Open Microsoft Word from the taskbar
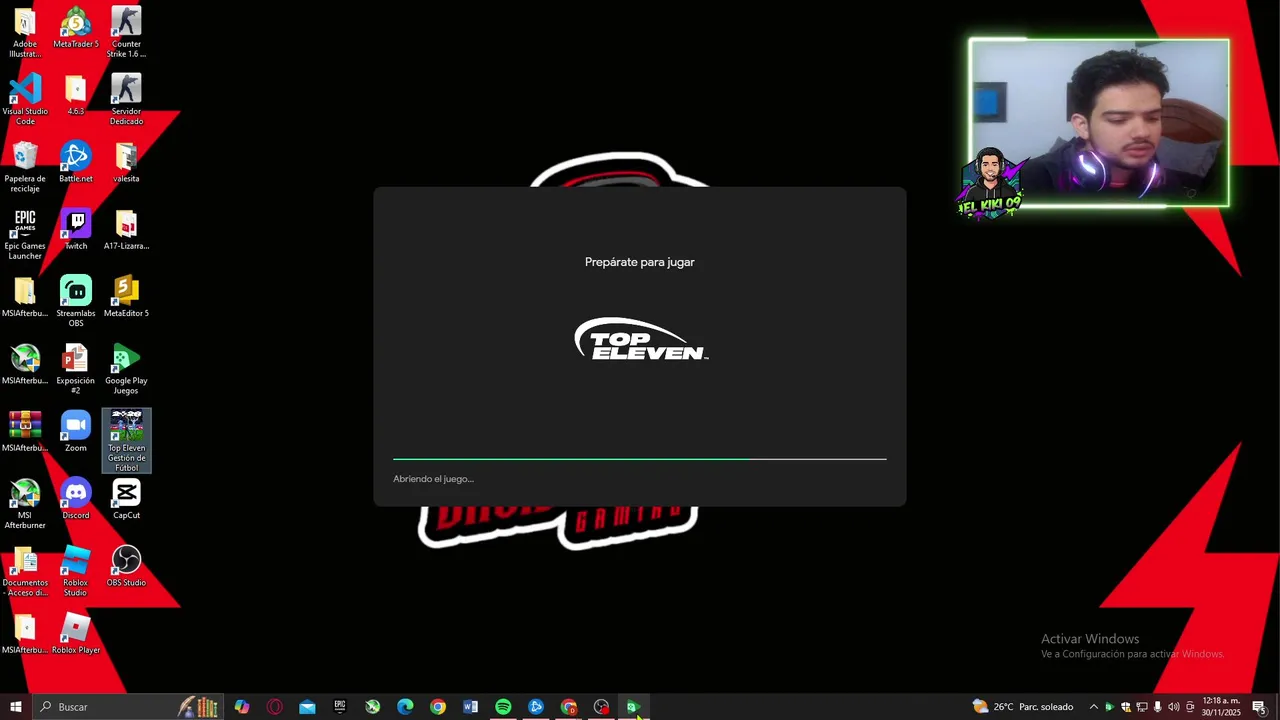Viewport: 1280px width, 720px height. coord(470,707)
